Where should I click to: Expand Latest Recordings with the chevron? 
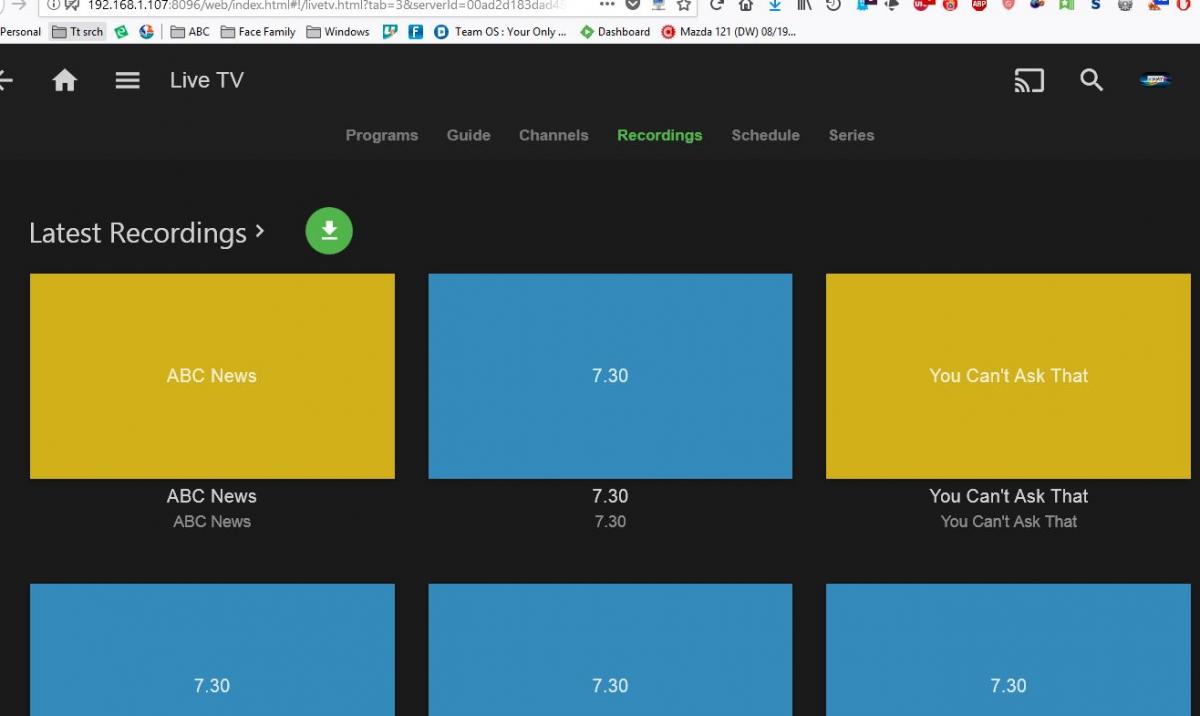(260, 231)
